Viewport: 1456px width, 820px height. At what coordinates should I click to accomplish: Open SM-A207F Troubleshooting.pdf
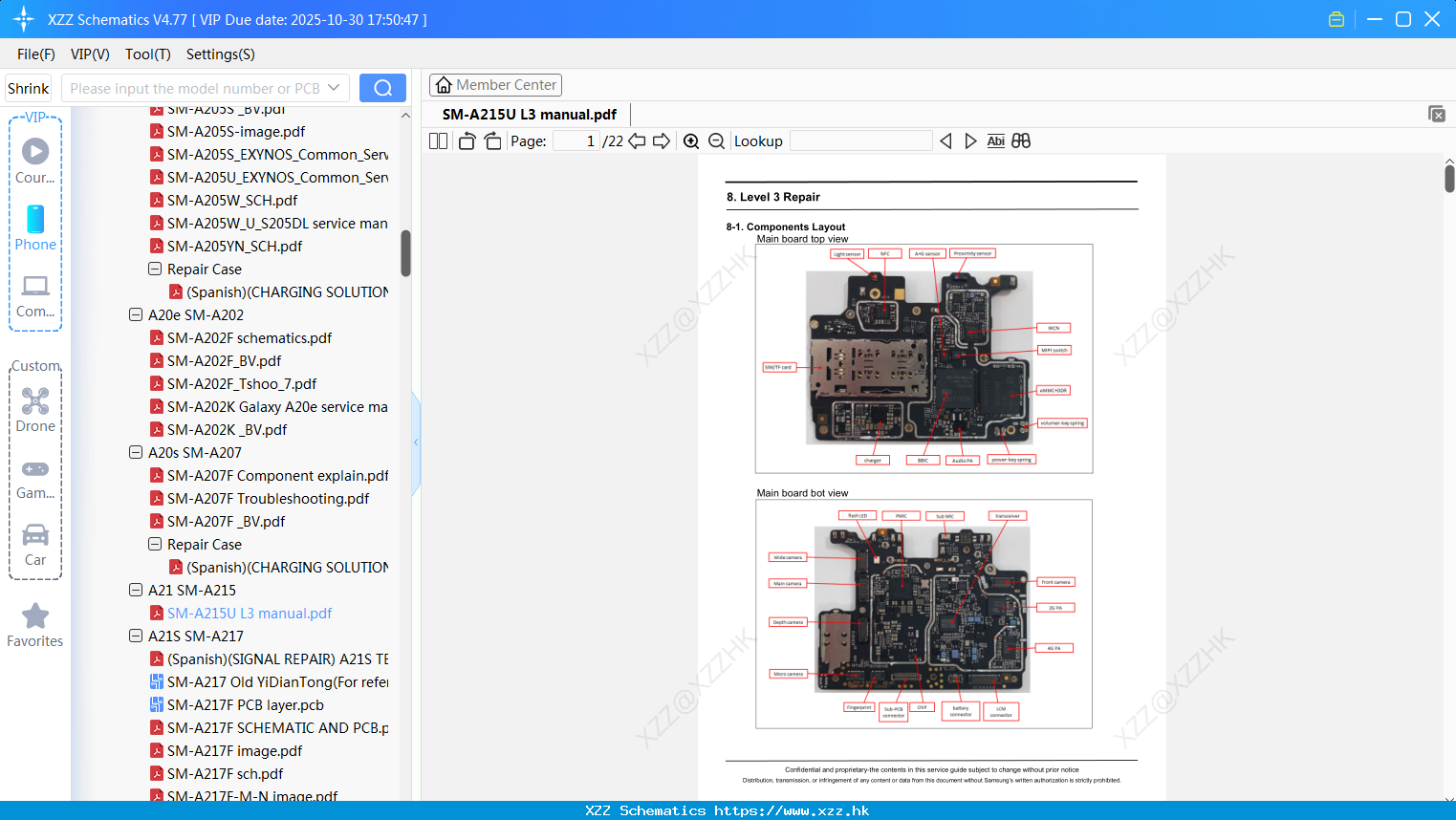268,498
